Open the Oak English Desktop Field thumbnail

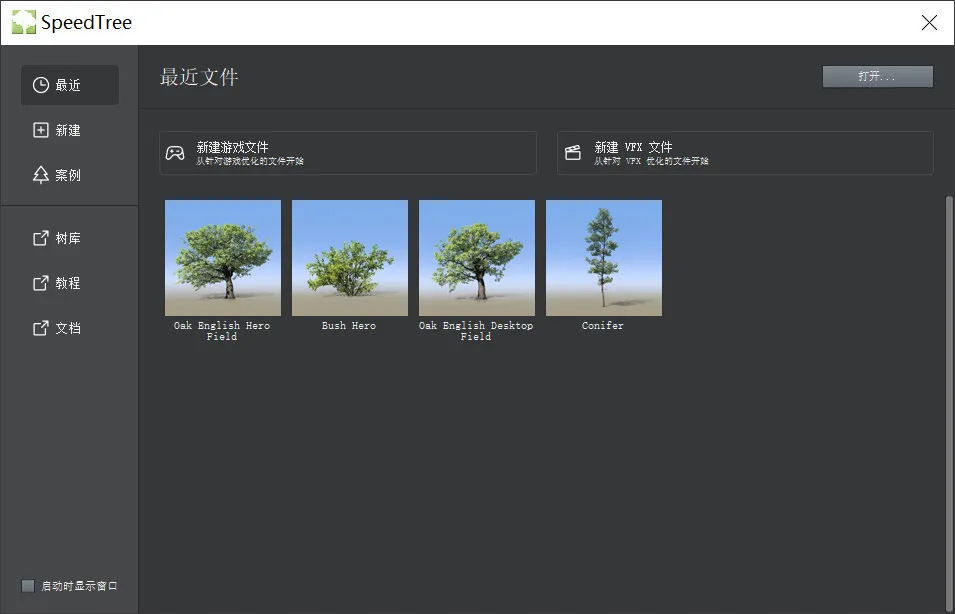(477, 258)
